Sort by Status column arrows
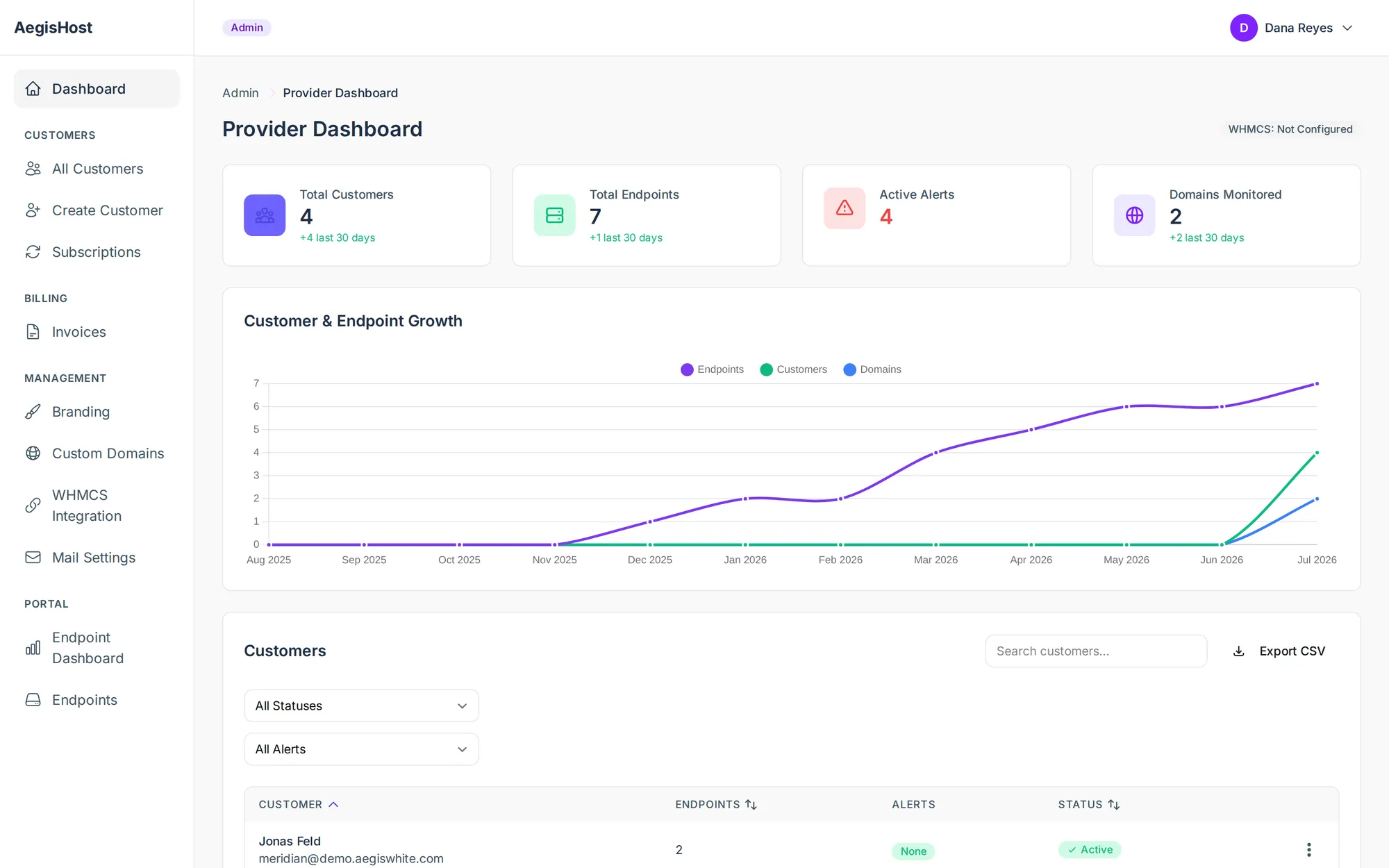Screen dimensions: 1389x868 (x=1114, y=805)
